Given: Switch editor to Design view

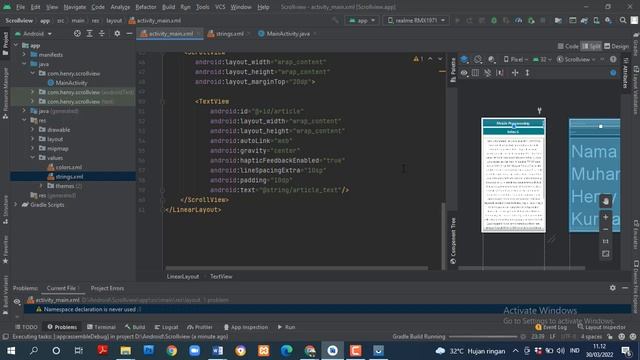Looking at the screenshot, I should [x=616, y=46].
